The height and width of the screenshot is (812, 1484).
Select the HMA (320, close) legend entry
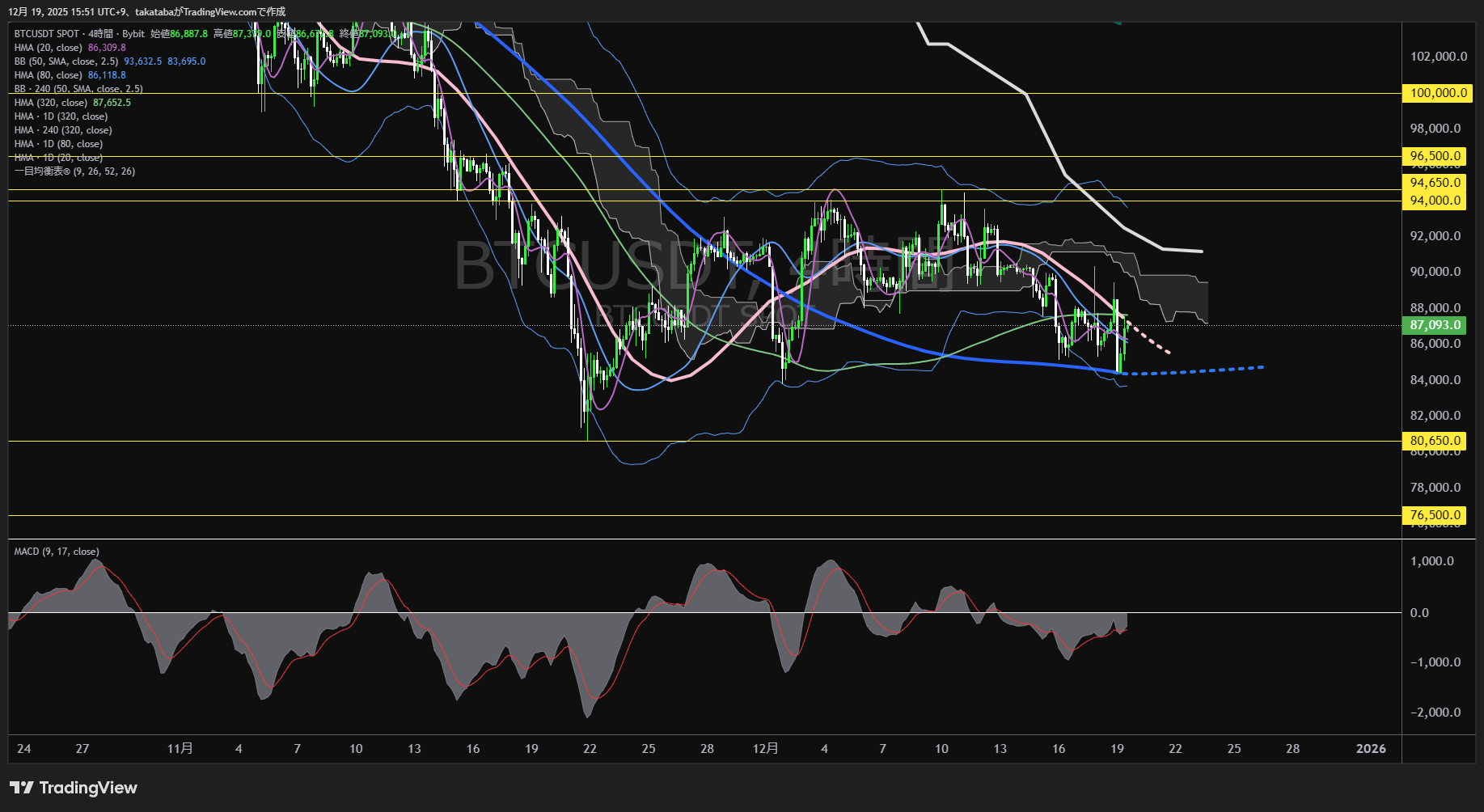tap(51, 103)
